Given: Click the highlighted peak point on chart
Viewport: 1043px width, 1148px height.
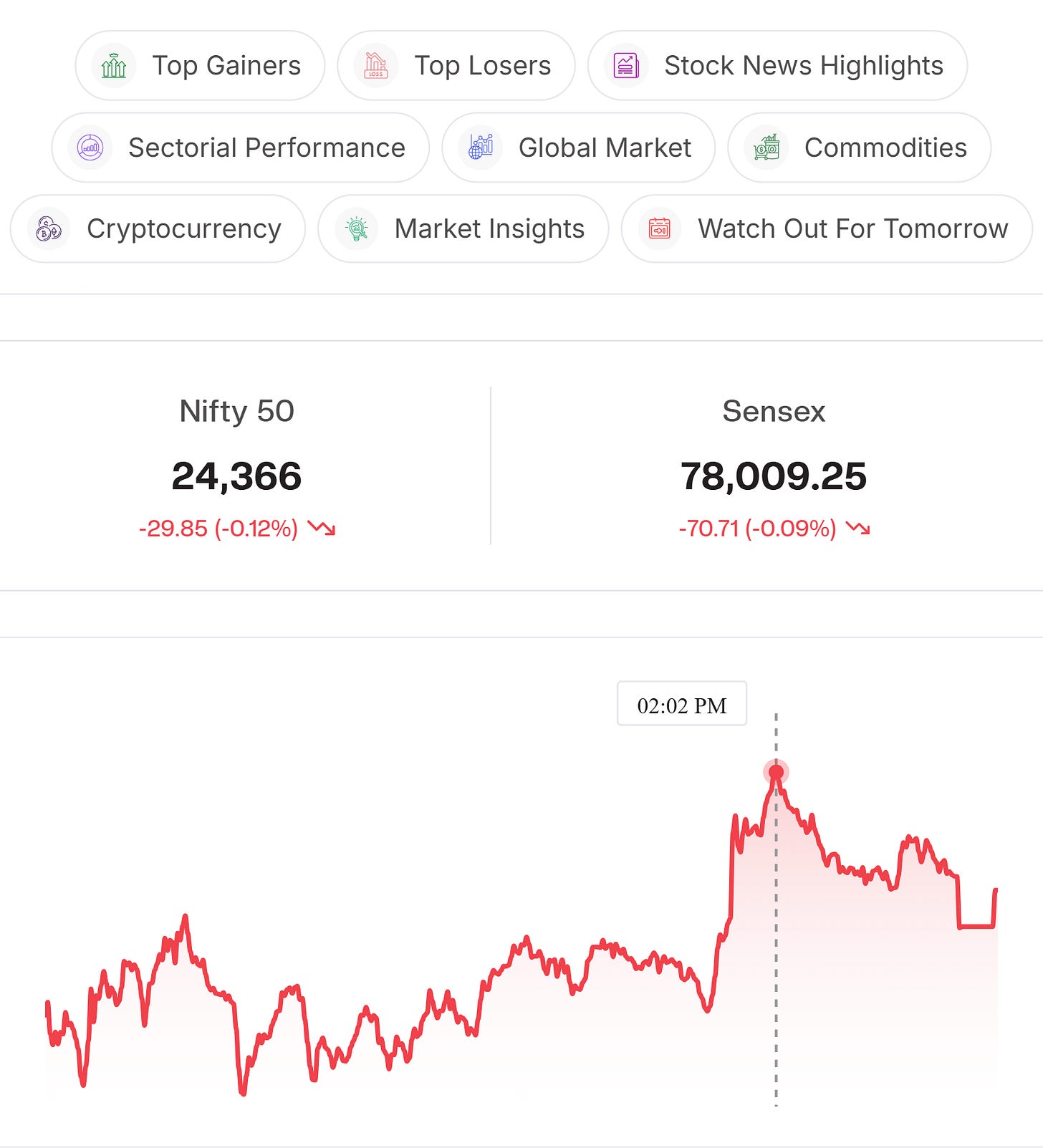Looking at the screenshot, I should [776, 772].
